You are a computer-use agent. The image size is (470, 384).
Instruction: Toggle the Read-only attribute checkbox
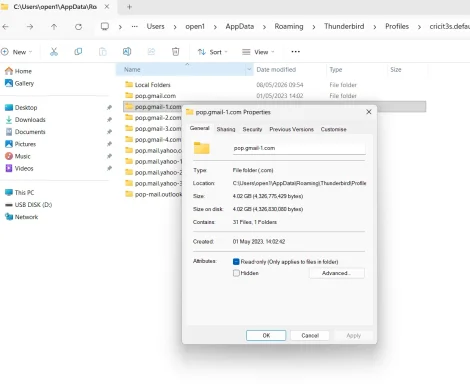236,262
